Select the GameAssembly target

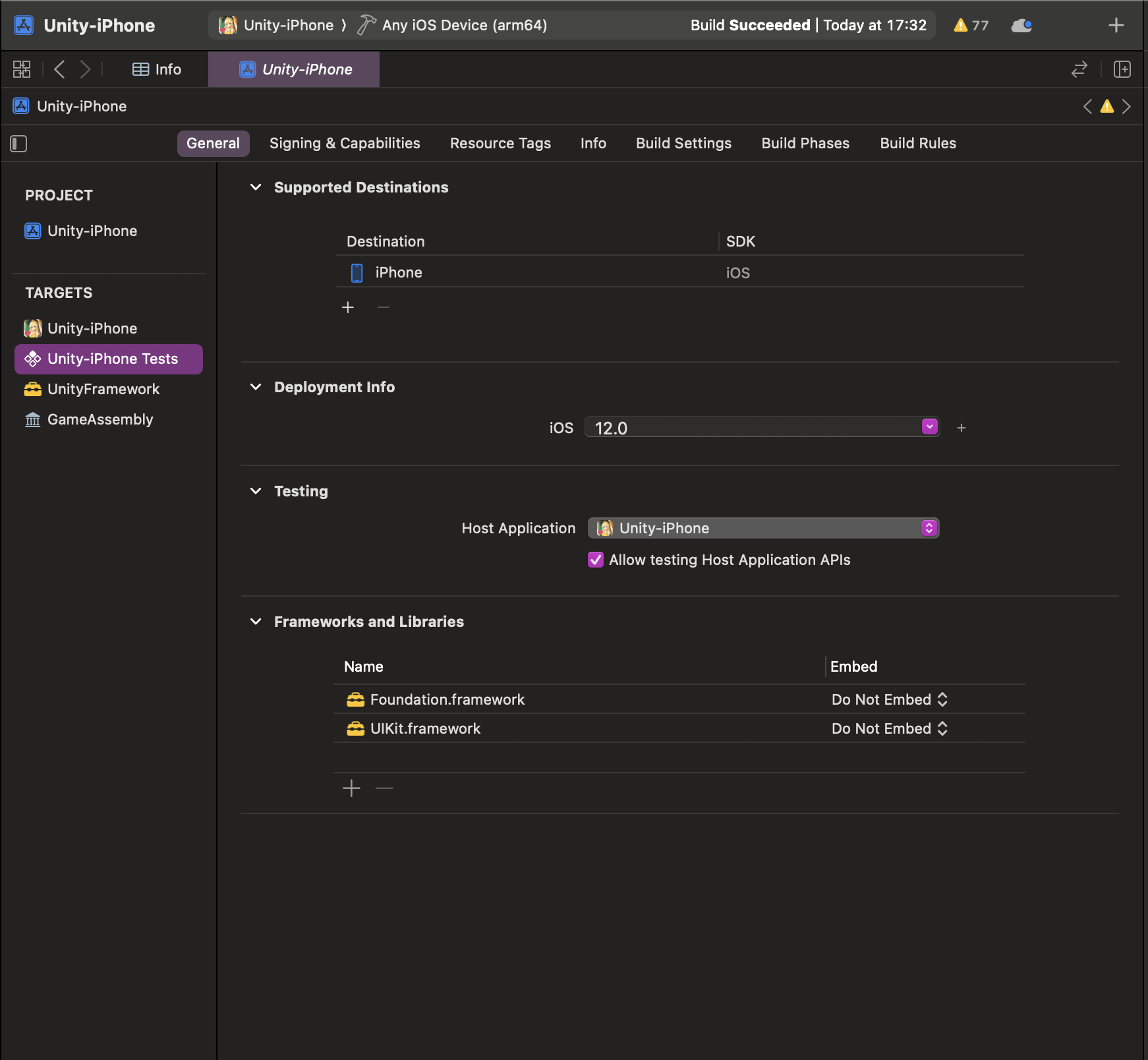tap(100, 419)
